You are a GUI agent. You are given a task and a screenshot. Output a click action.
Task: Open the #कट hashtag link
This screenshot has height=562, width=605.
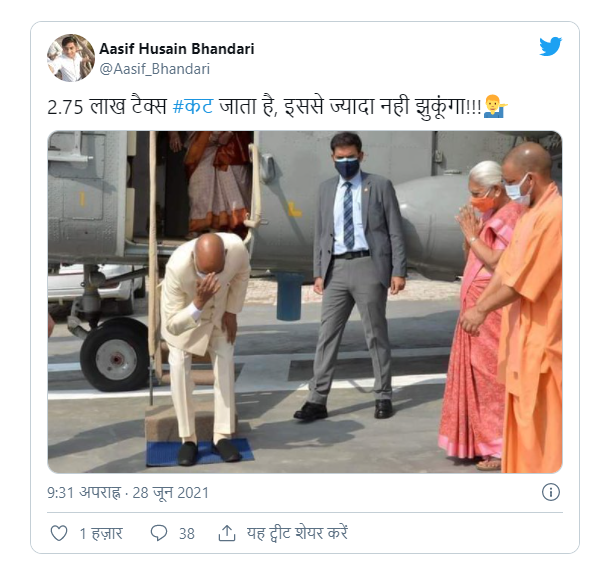coord(193,106)
